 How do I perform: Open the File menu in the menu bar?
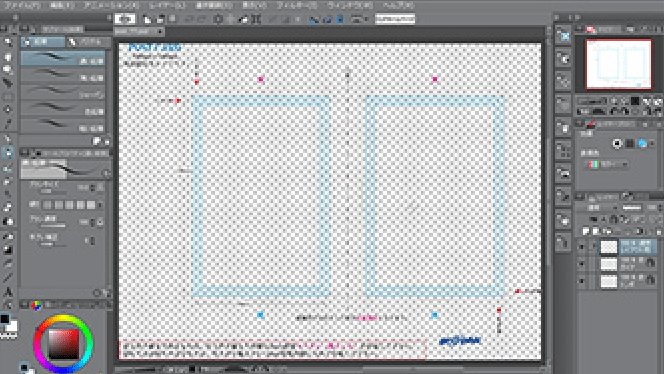coord(22,6)
